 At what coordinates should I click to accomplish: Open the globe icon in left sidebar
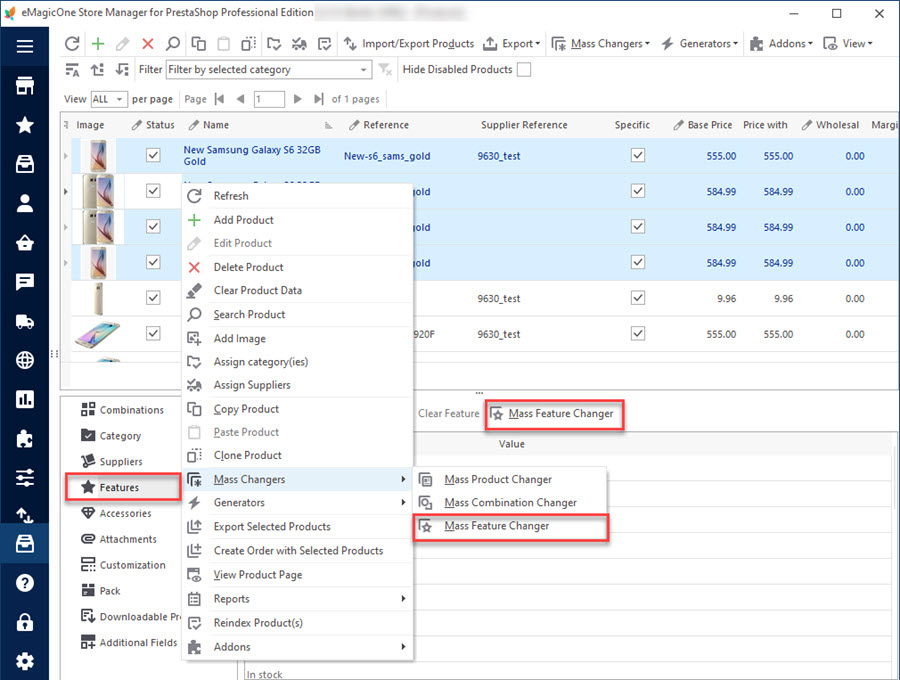(x=25, y=360)
